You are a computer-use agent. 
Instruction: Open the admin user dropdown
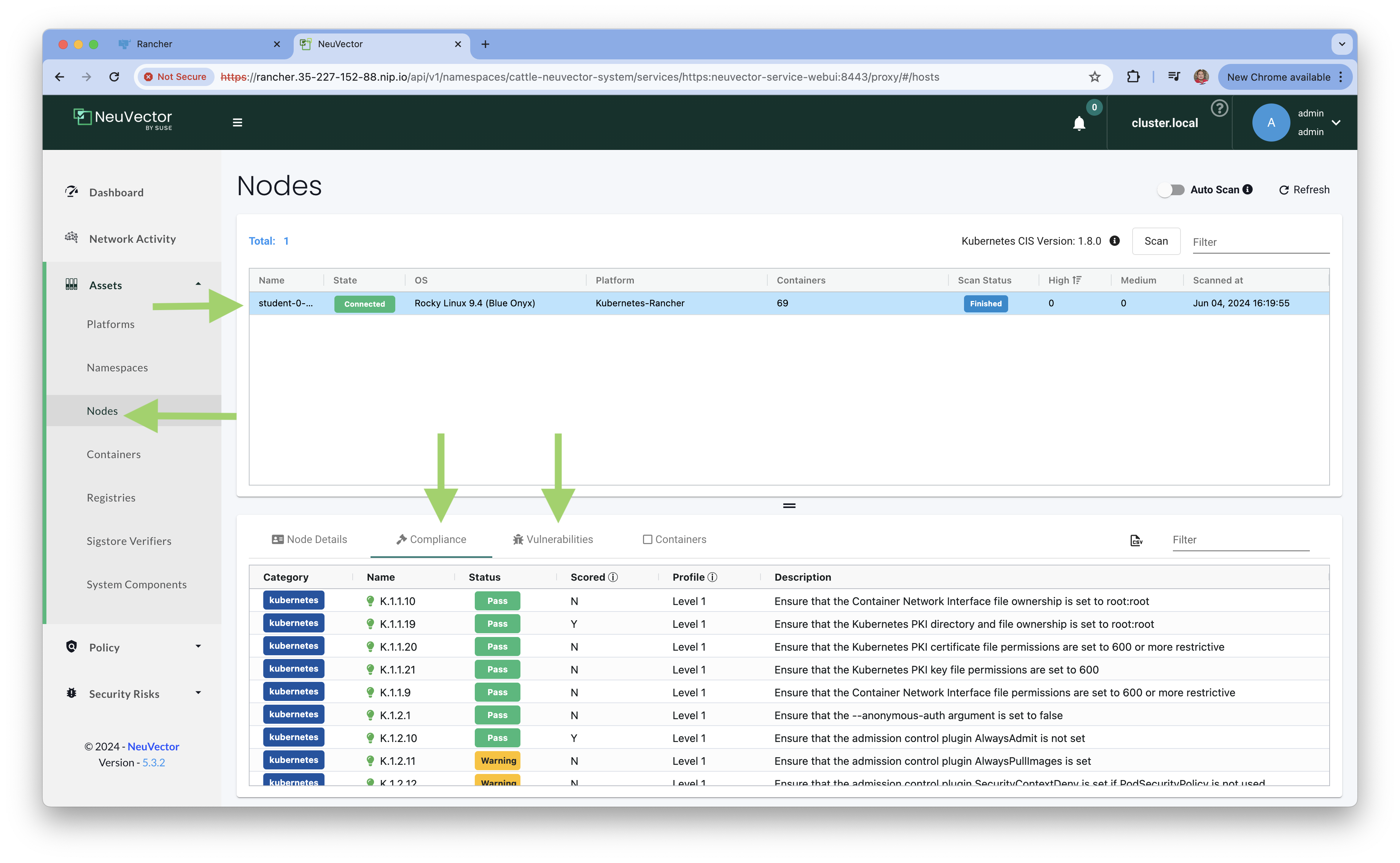1336,123
